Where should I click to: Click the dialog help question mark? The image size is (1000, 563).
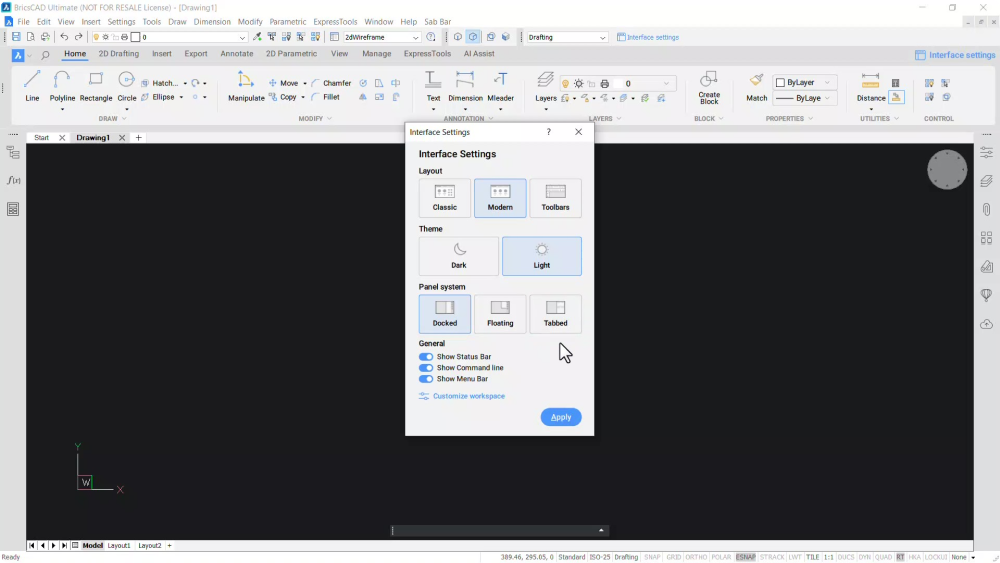(548, 132)
